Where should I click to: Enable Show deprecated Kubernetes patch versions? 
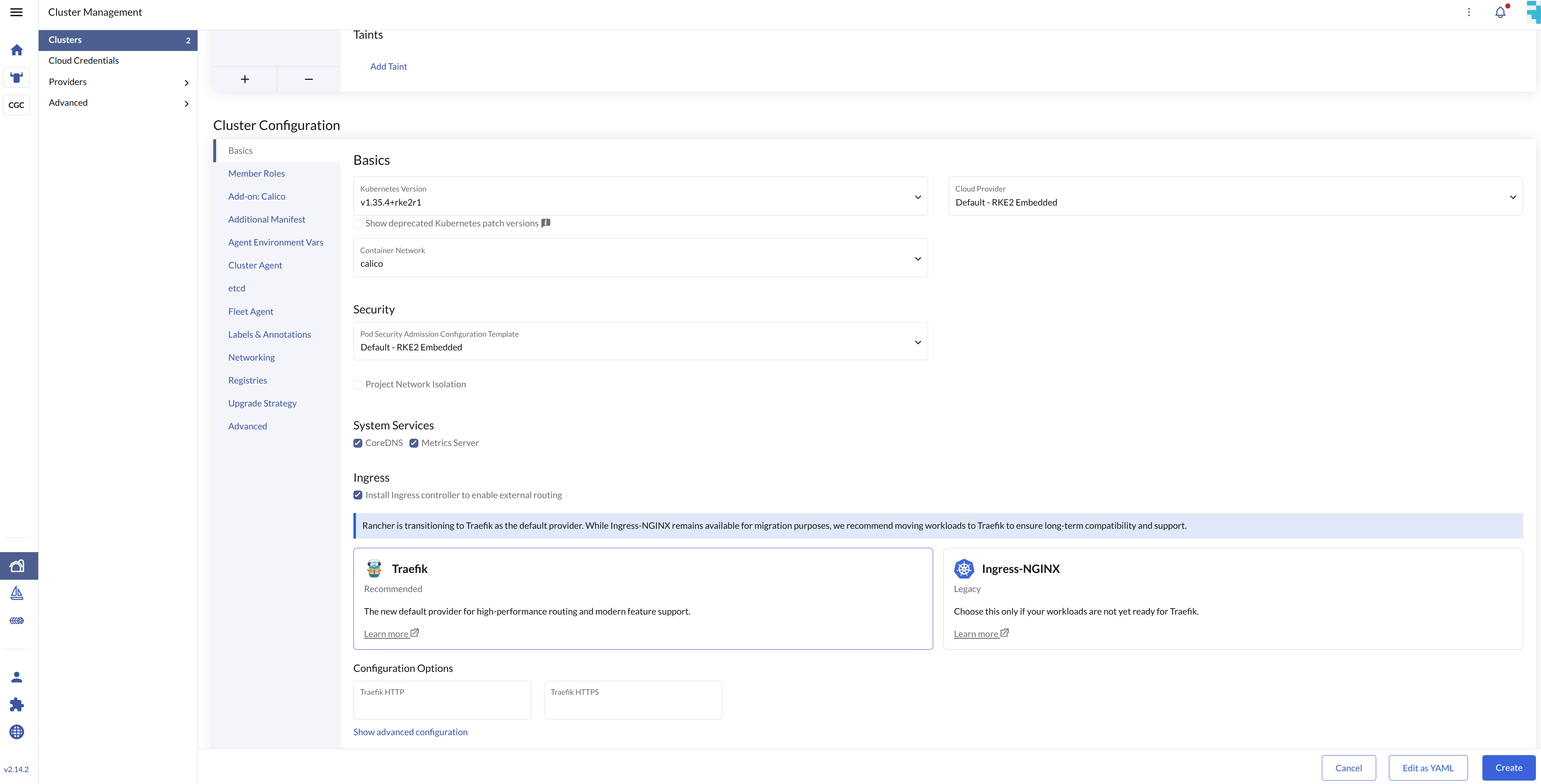[358, 223]
